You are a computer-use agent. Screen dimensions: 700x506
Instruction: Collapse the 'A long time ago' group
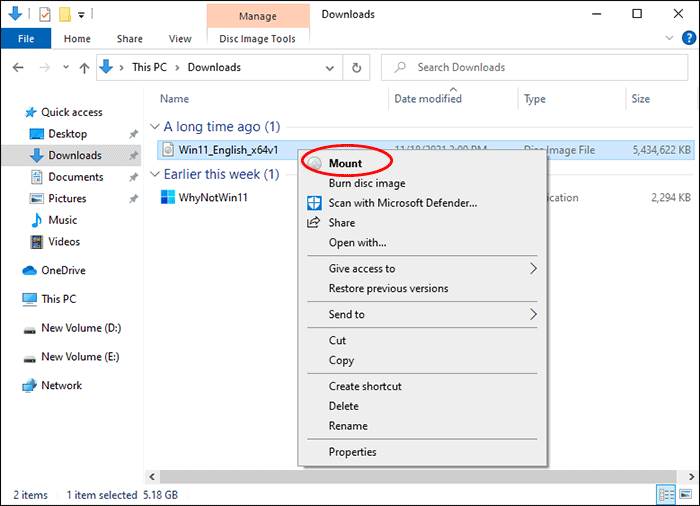click(155, 127)
